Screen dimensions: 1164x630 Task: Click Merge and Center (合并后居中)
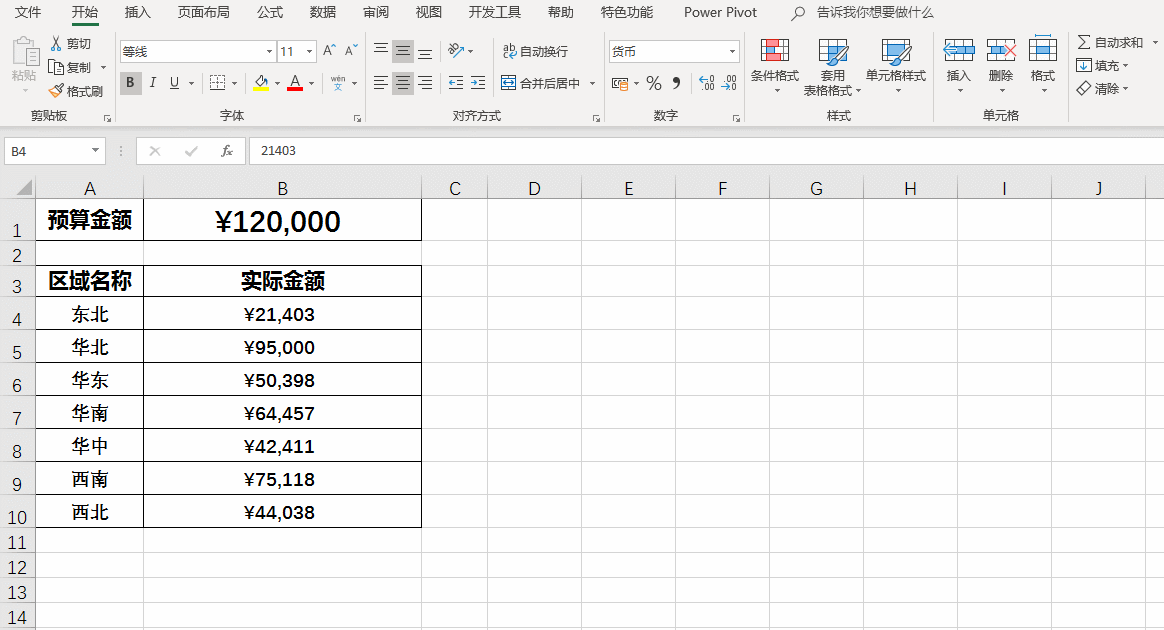pos(540,83)
